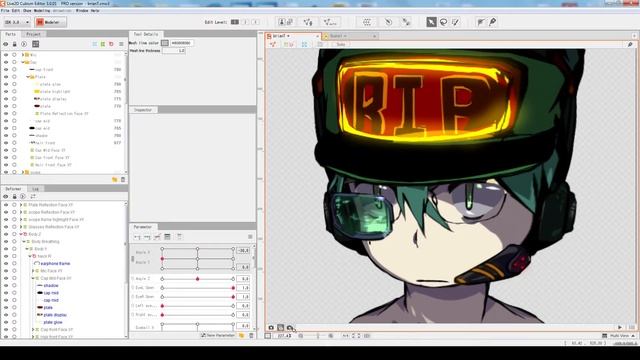640x360 pixels.
Task: Click the canvas snapshot camera icon
Action: tap(271, 327)
